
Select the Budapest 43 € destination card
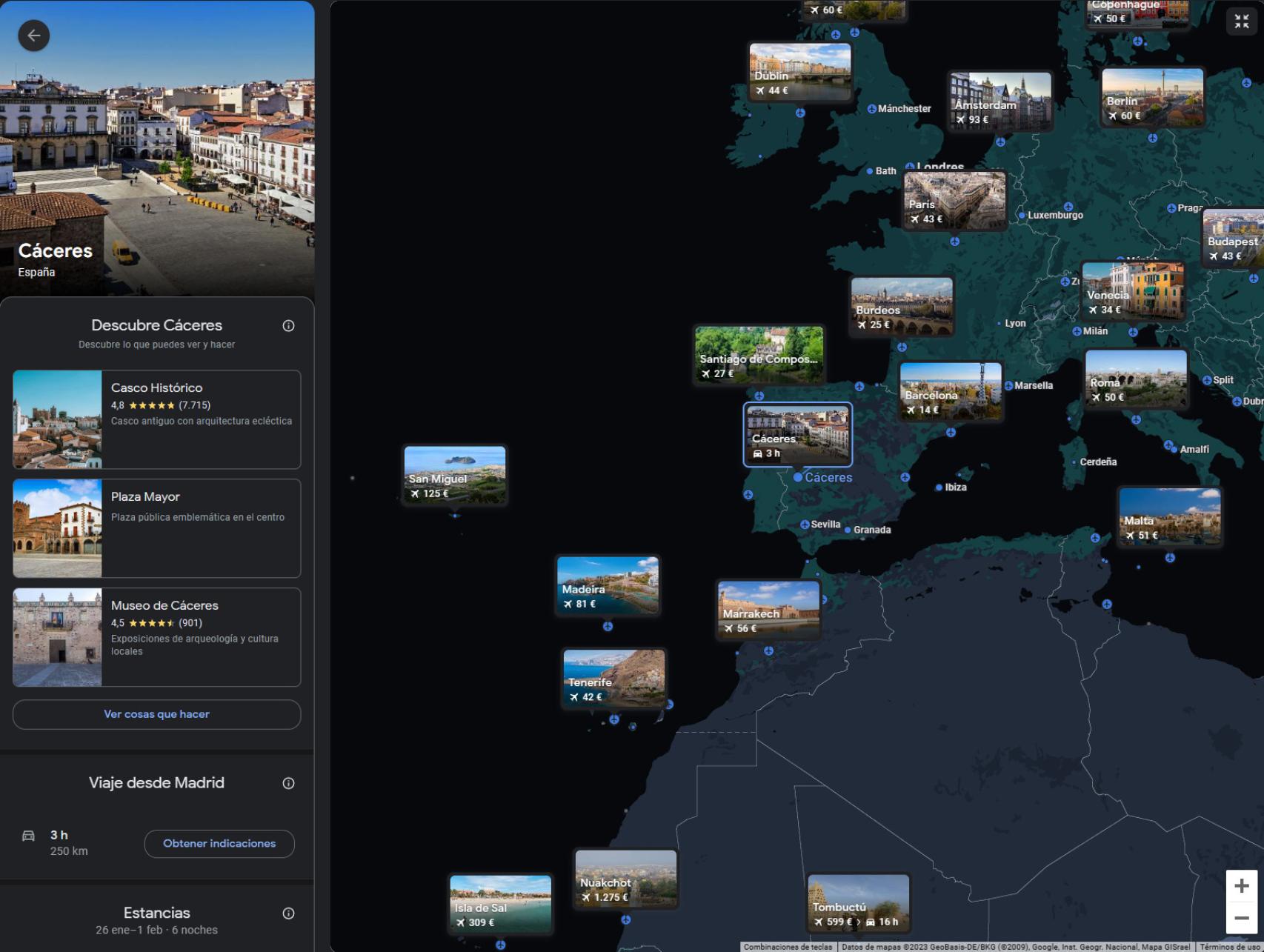click(x=1234, y=238)
